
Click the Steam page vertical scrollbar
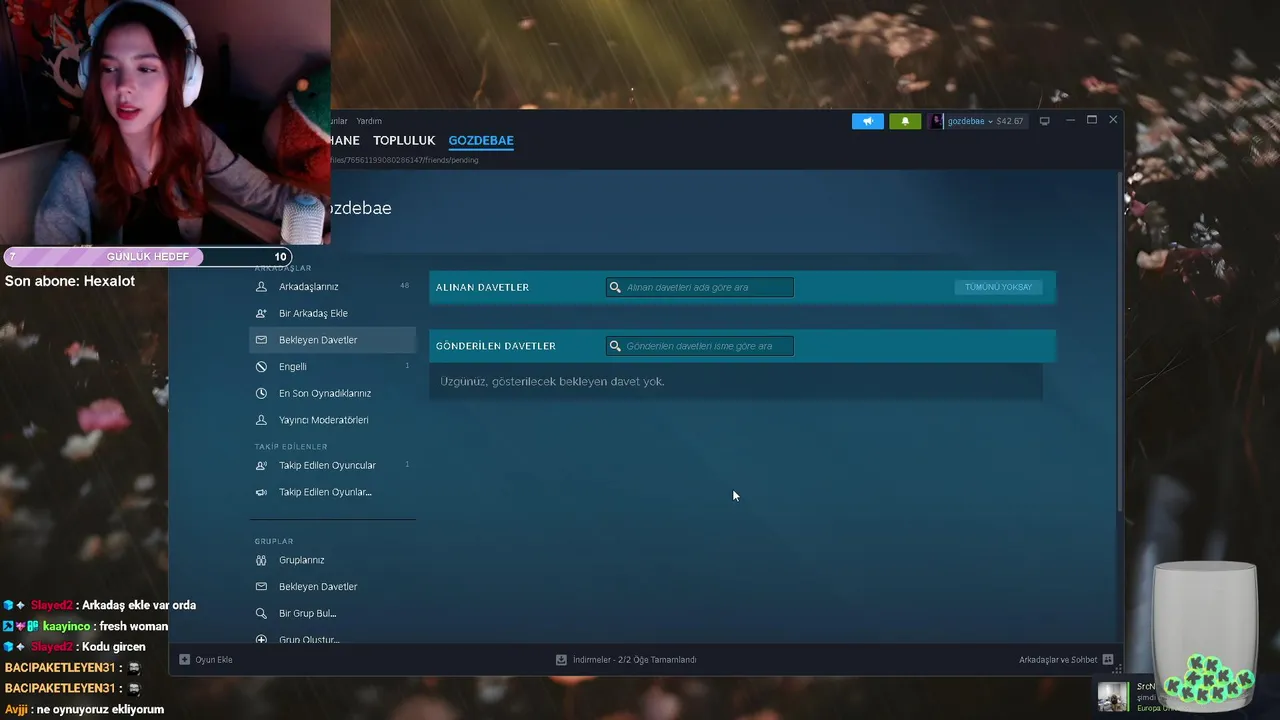coord(1119,342)
